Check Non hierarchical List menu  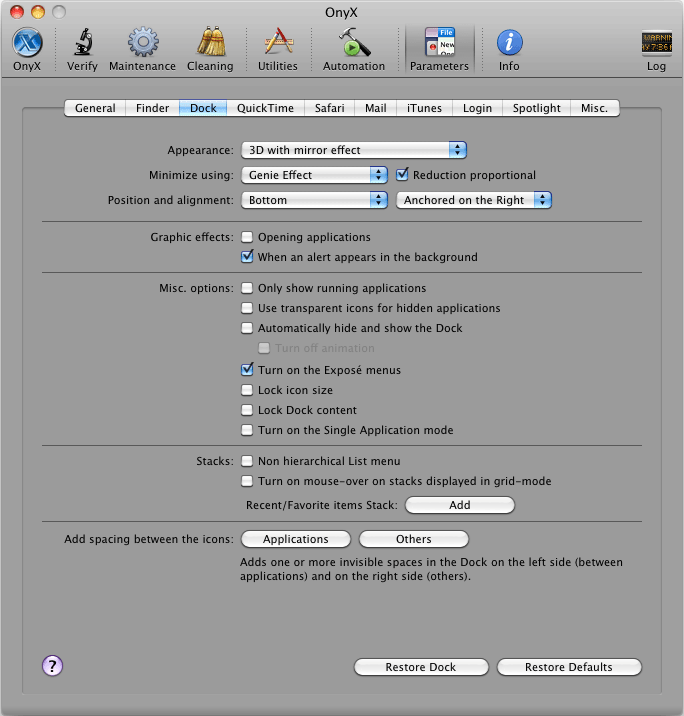[247, 461]
